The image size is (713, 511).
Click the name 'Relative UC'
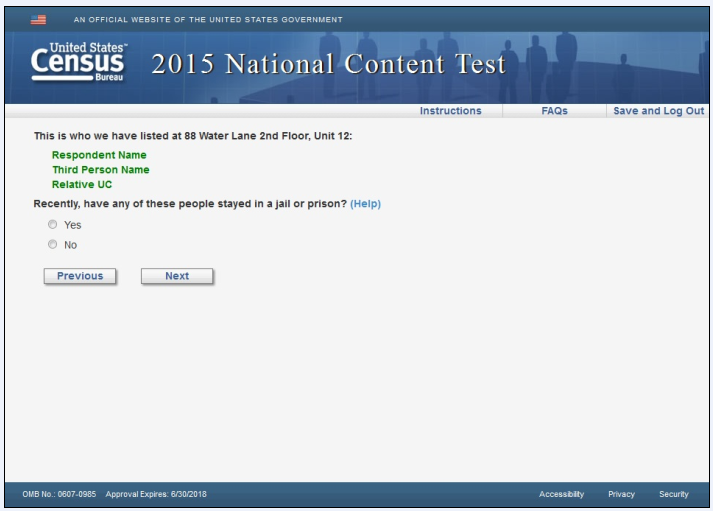(82, 185)
